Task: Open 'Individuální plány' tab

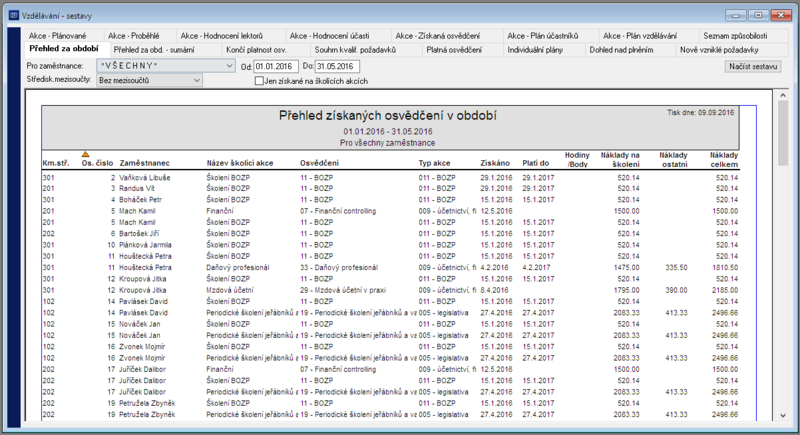Action: (535, 50)
